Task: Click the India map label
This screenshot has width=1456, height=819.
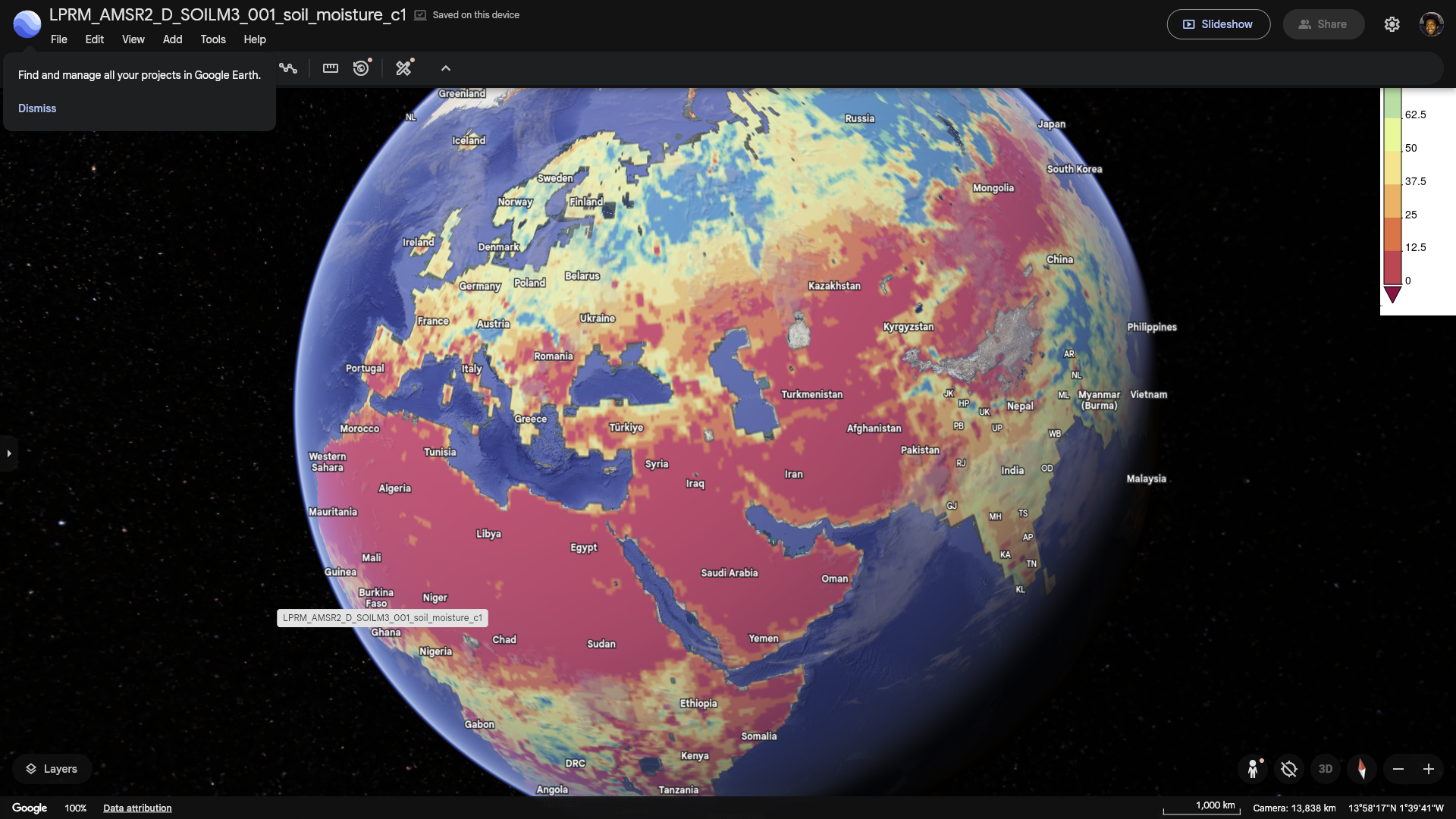Action: tap(1012, 471)
